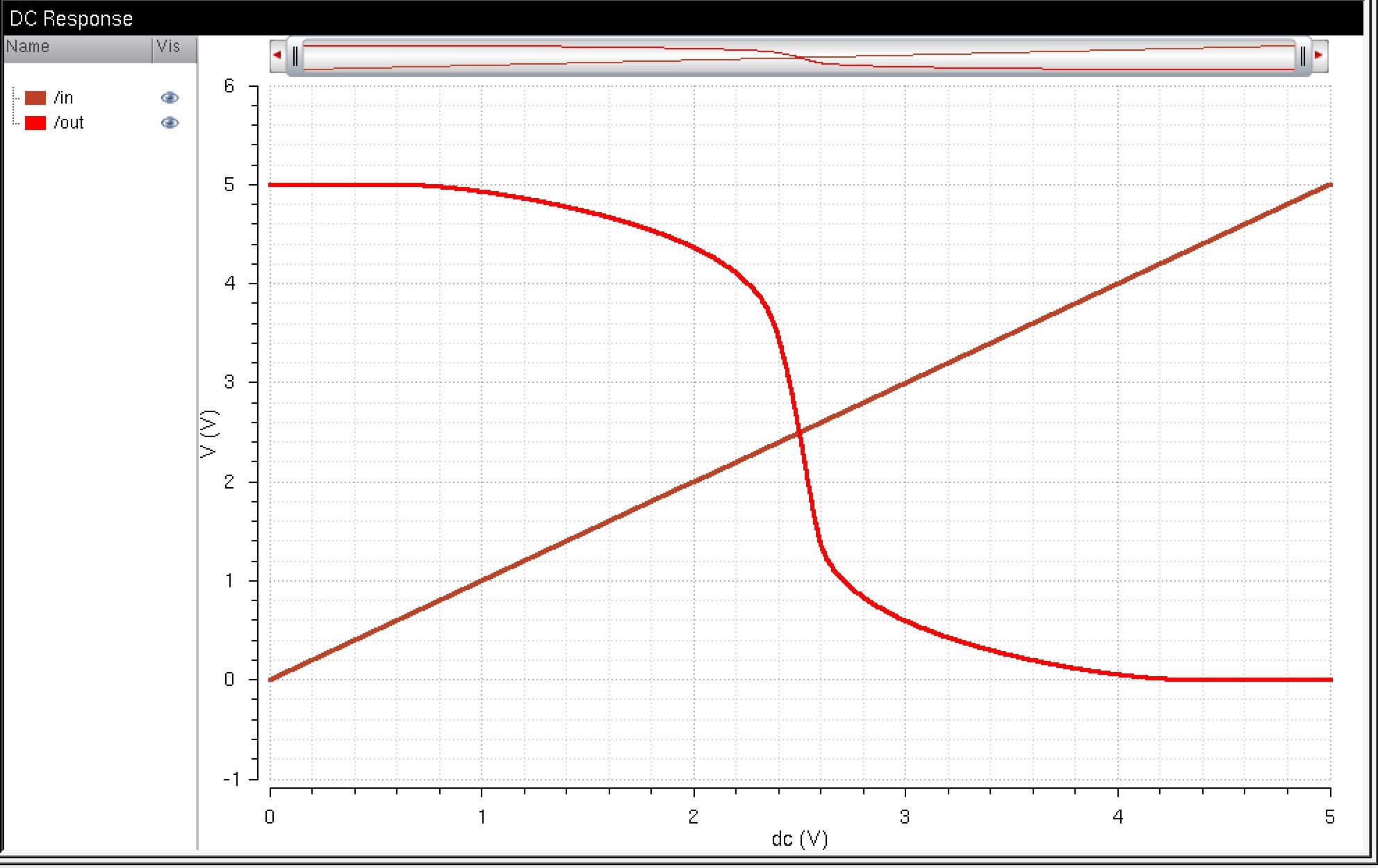Select the /in signal name
Viewport: 1378px width, 868px height.
tap(63, 98)
